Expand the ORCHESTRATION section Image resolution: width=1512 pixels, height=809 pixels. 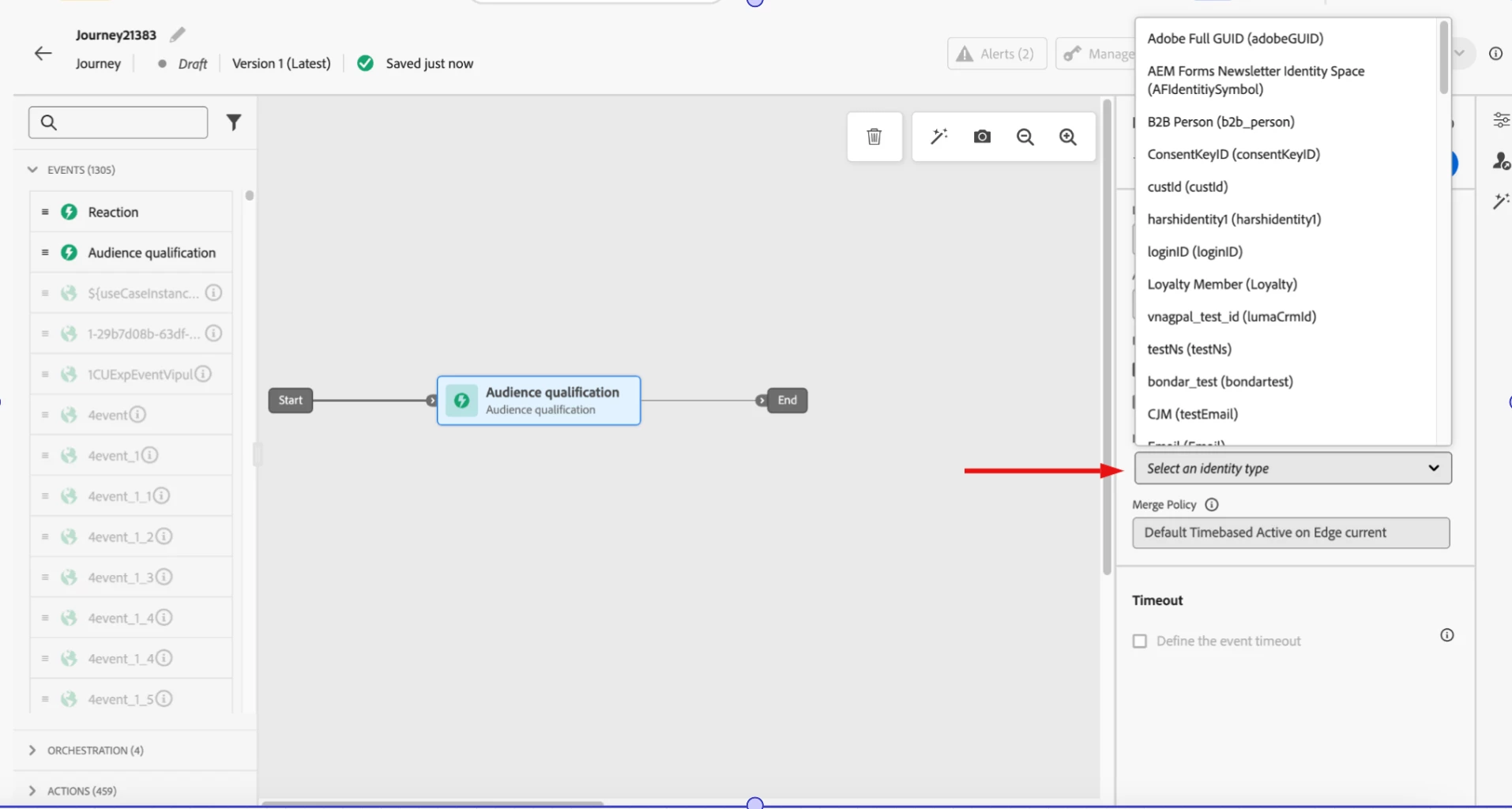coord(32,750)
